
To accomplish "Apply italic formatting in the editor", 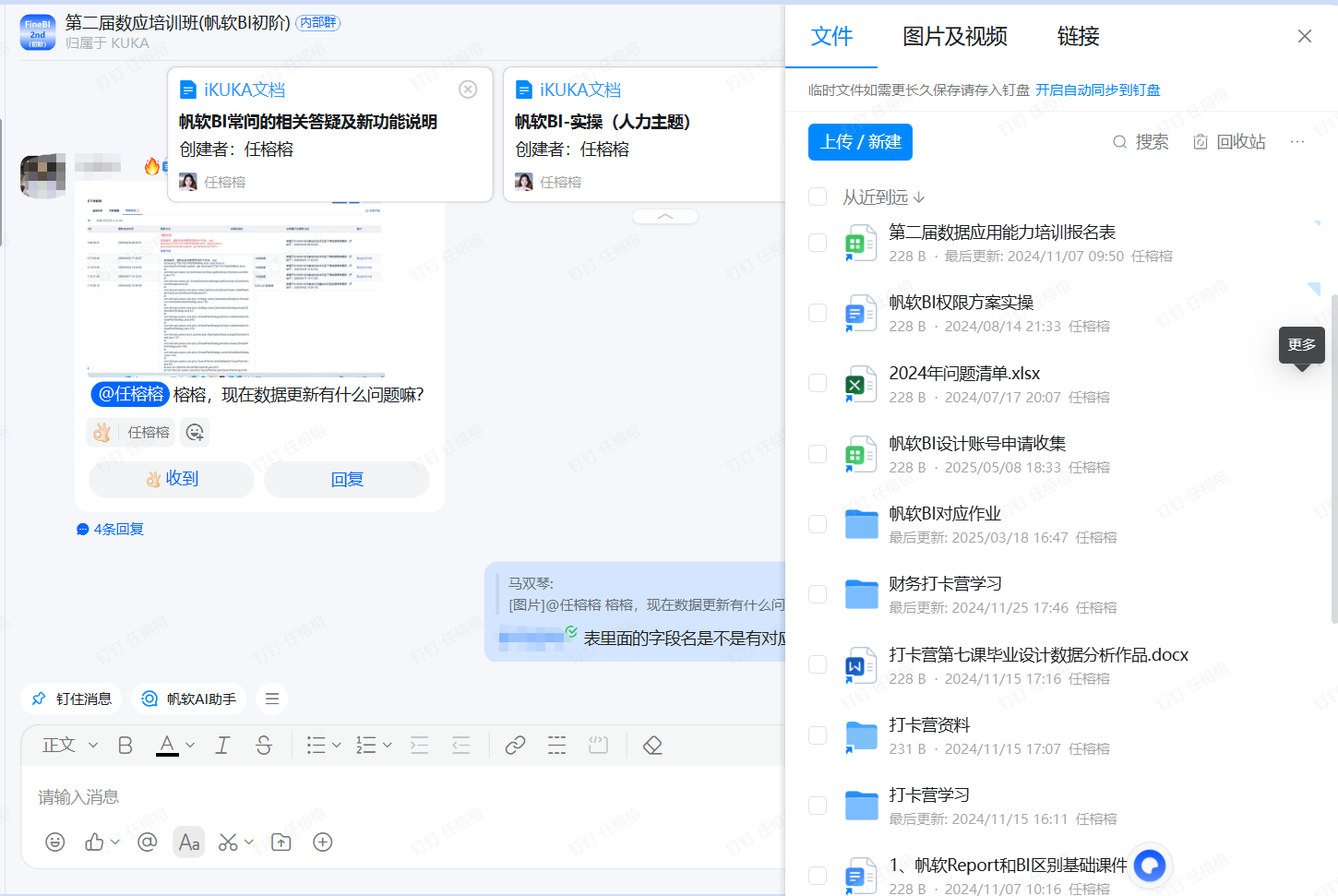I will (222, 746).
